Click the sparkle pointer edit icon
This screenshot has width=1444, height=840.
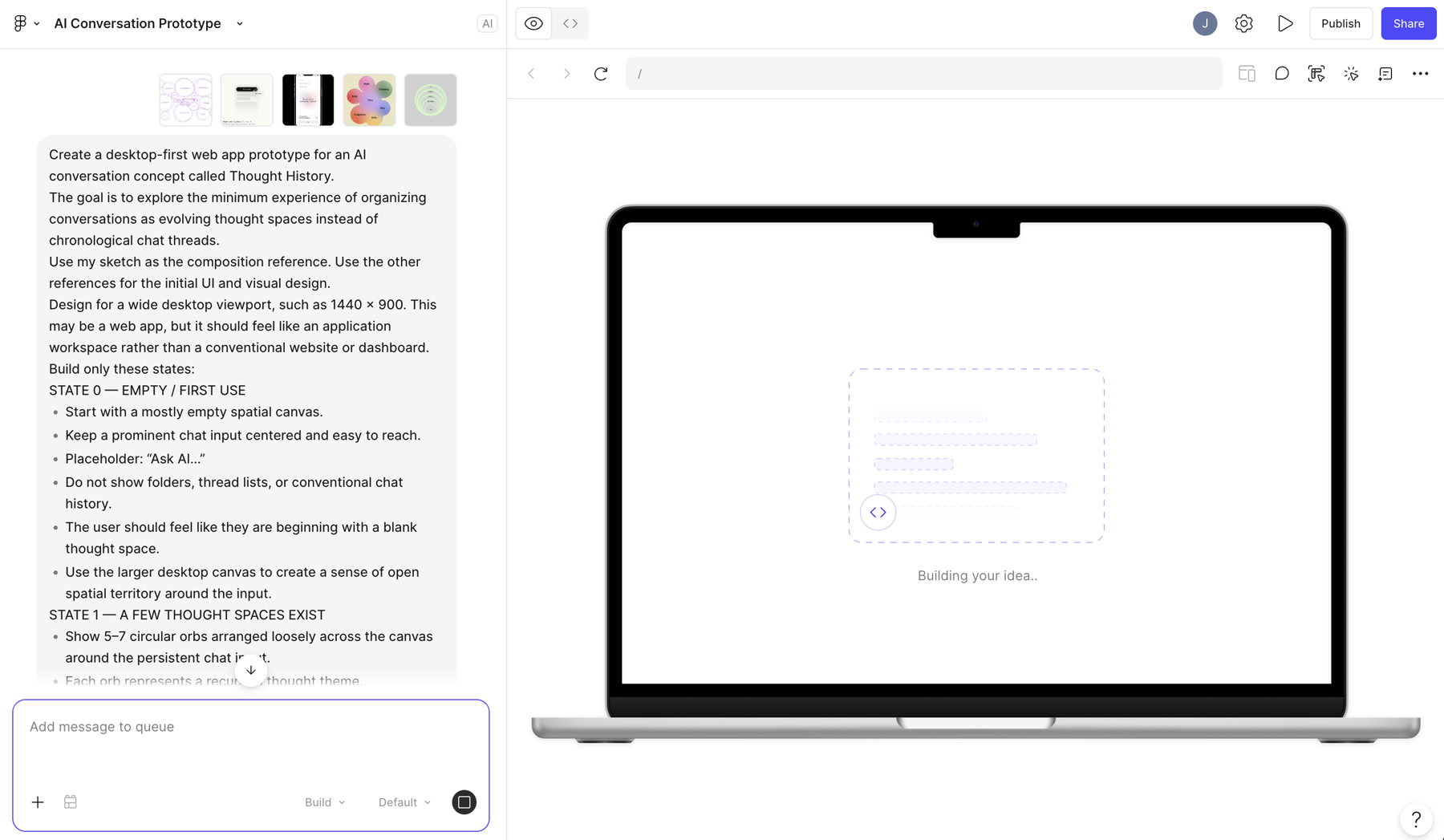[1351, 74]
